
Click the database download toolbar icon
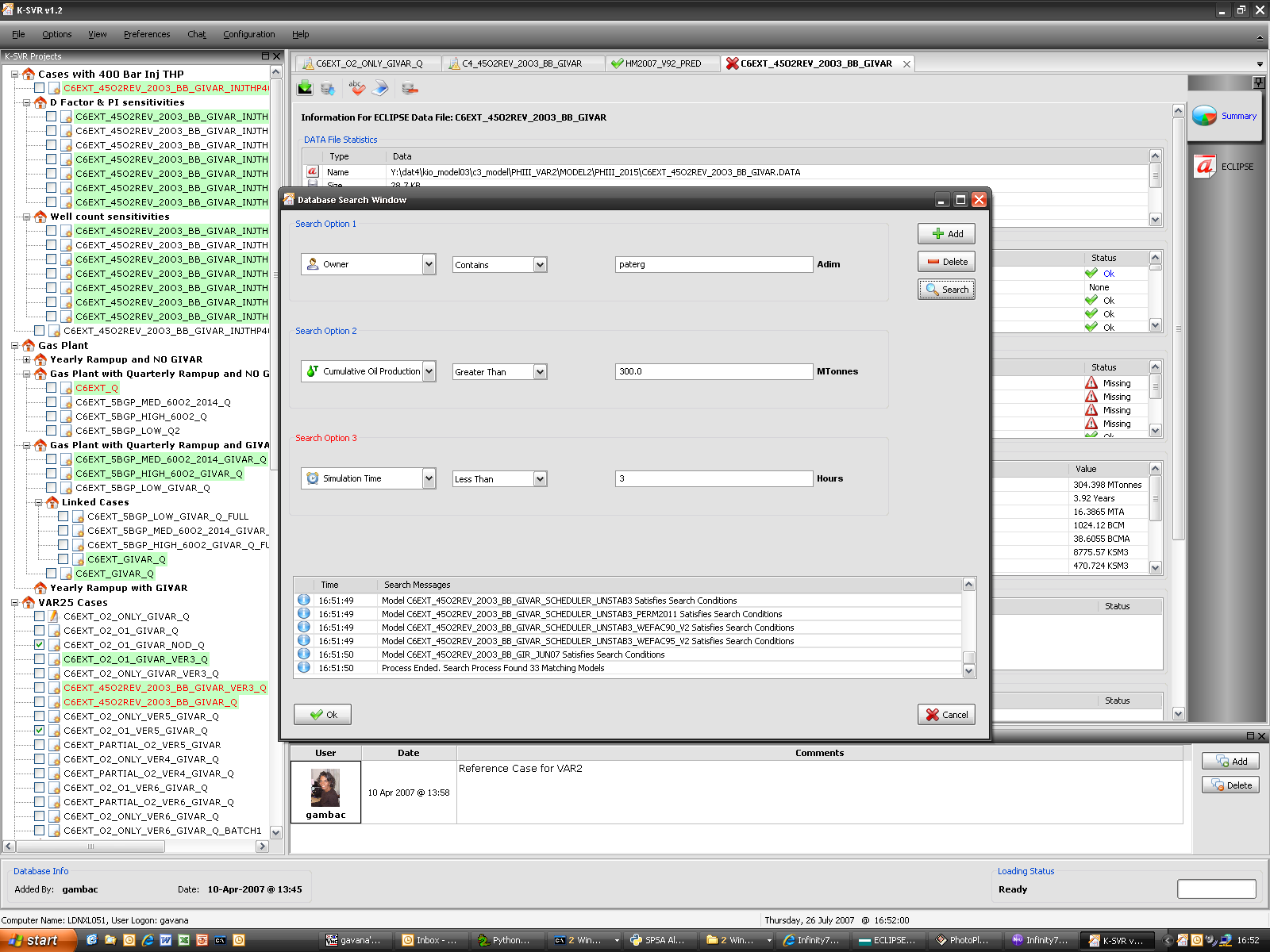point(328,89)
